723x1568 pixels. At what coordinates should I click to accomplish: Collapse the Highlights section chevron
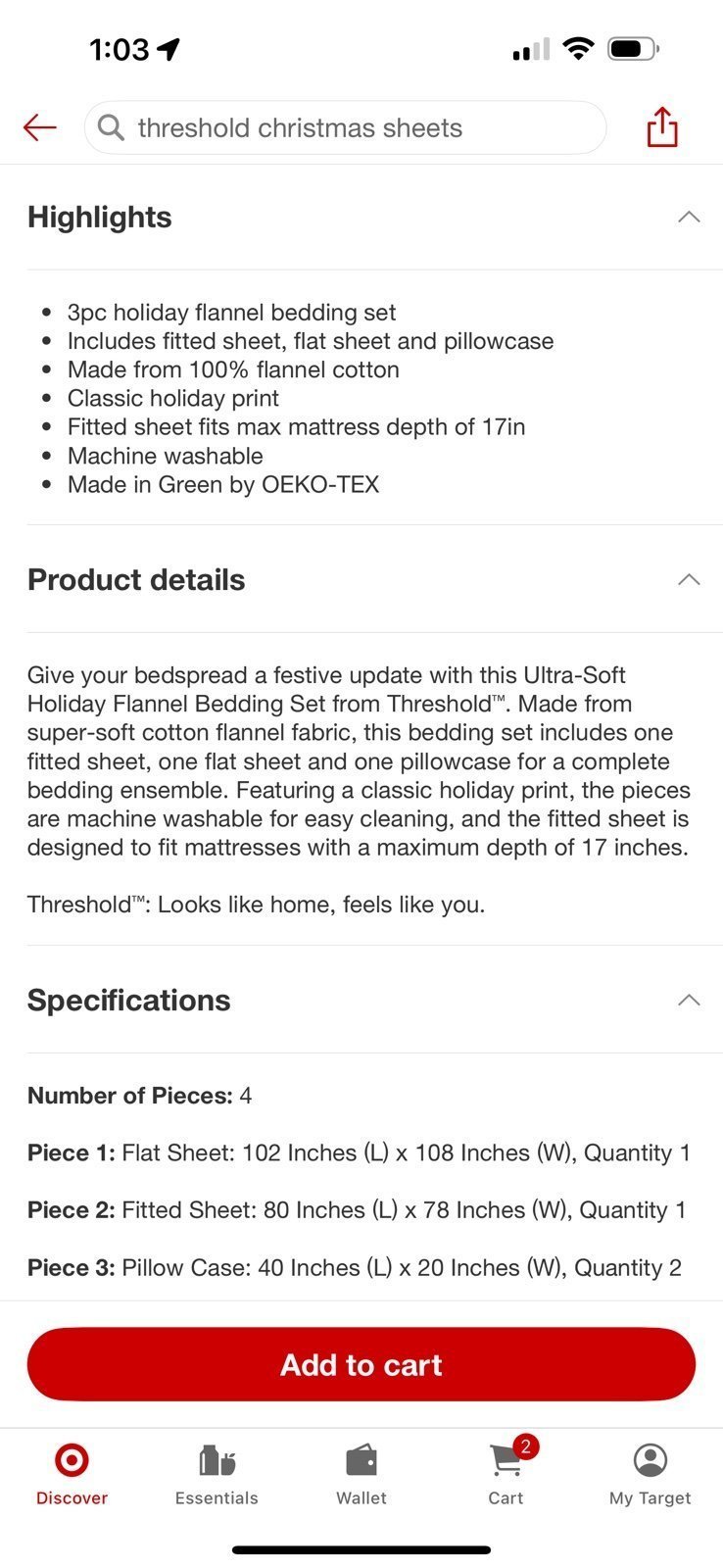pyautogui.click(x=689, y=217)
